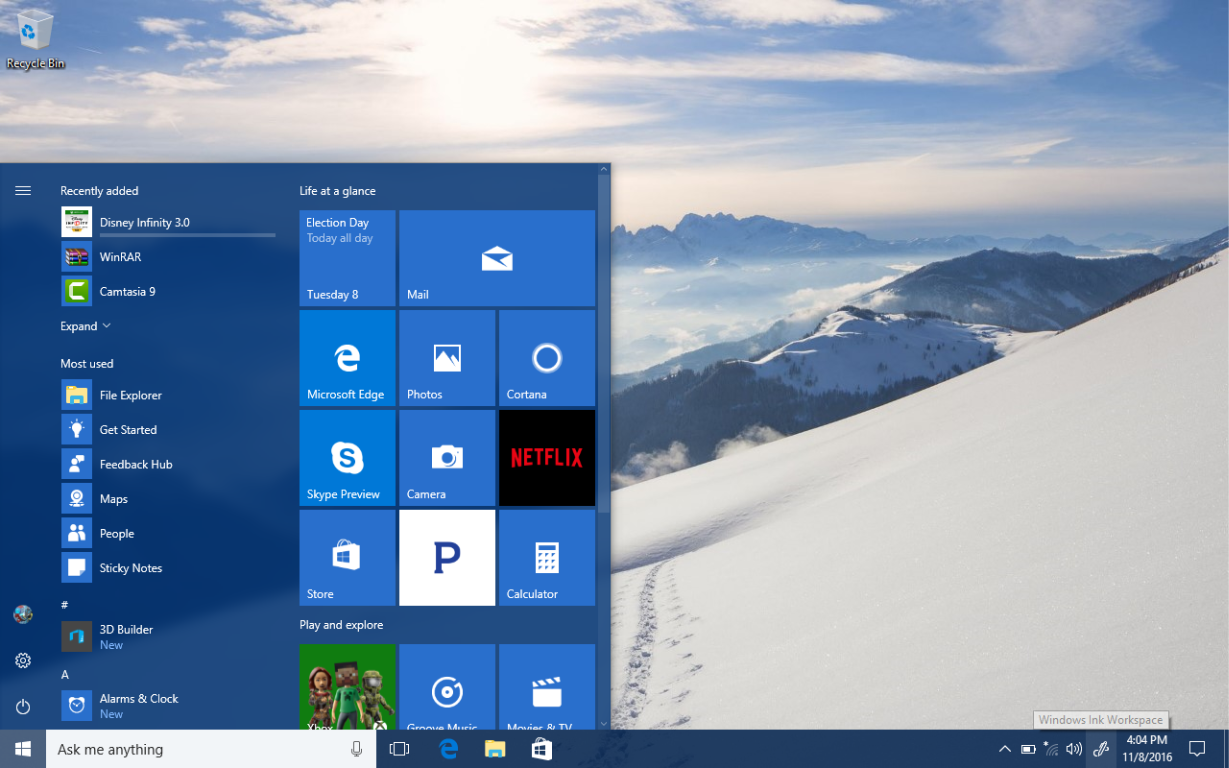This screenshot has height=768, width=1229.
Task: Open the Cortana app tile
Action: click(546, 357)
